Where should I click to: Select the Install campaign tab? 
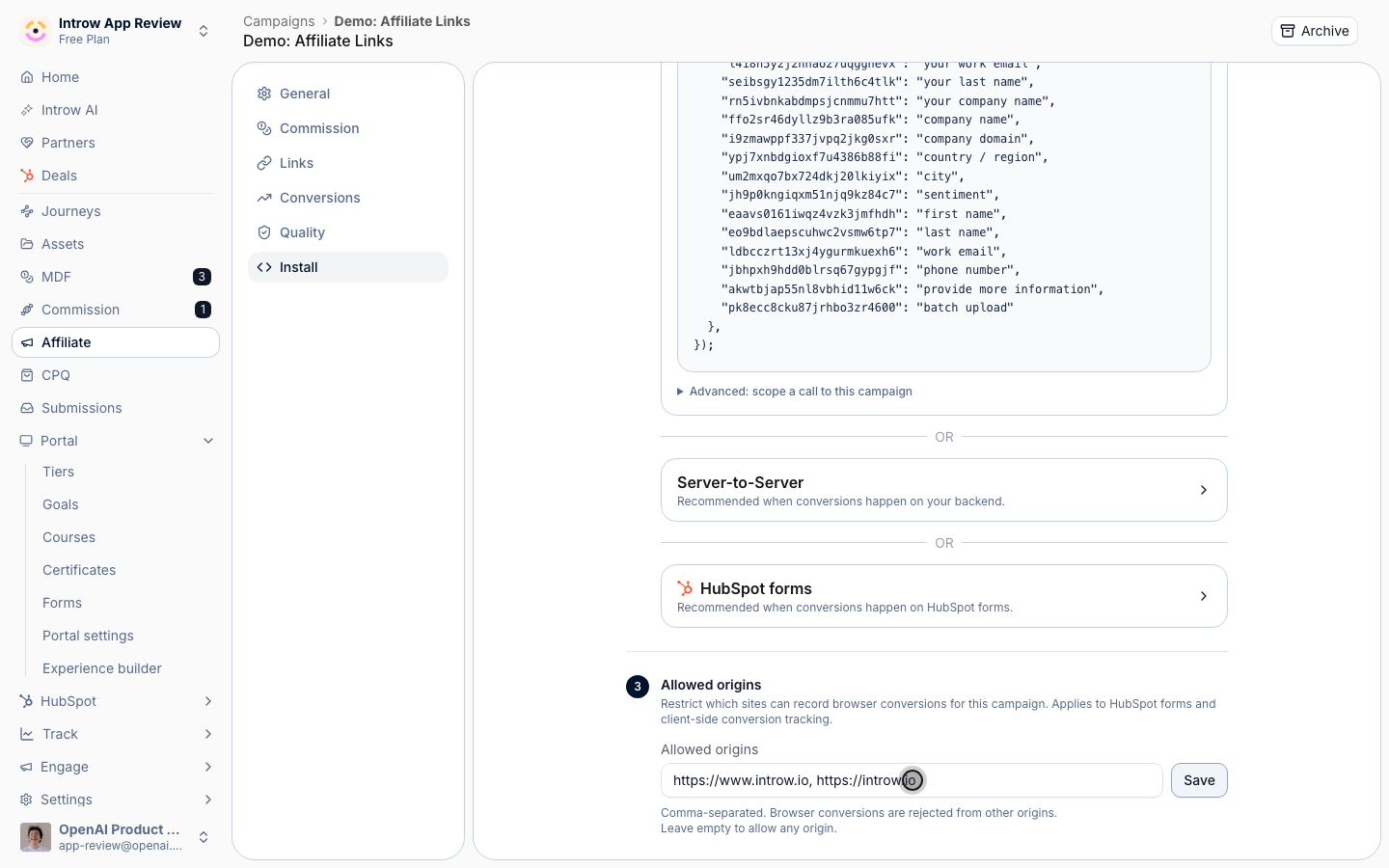(x=348, y=267)
